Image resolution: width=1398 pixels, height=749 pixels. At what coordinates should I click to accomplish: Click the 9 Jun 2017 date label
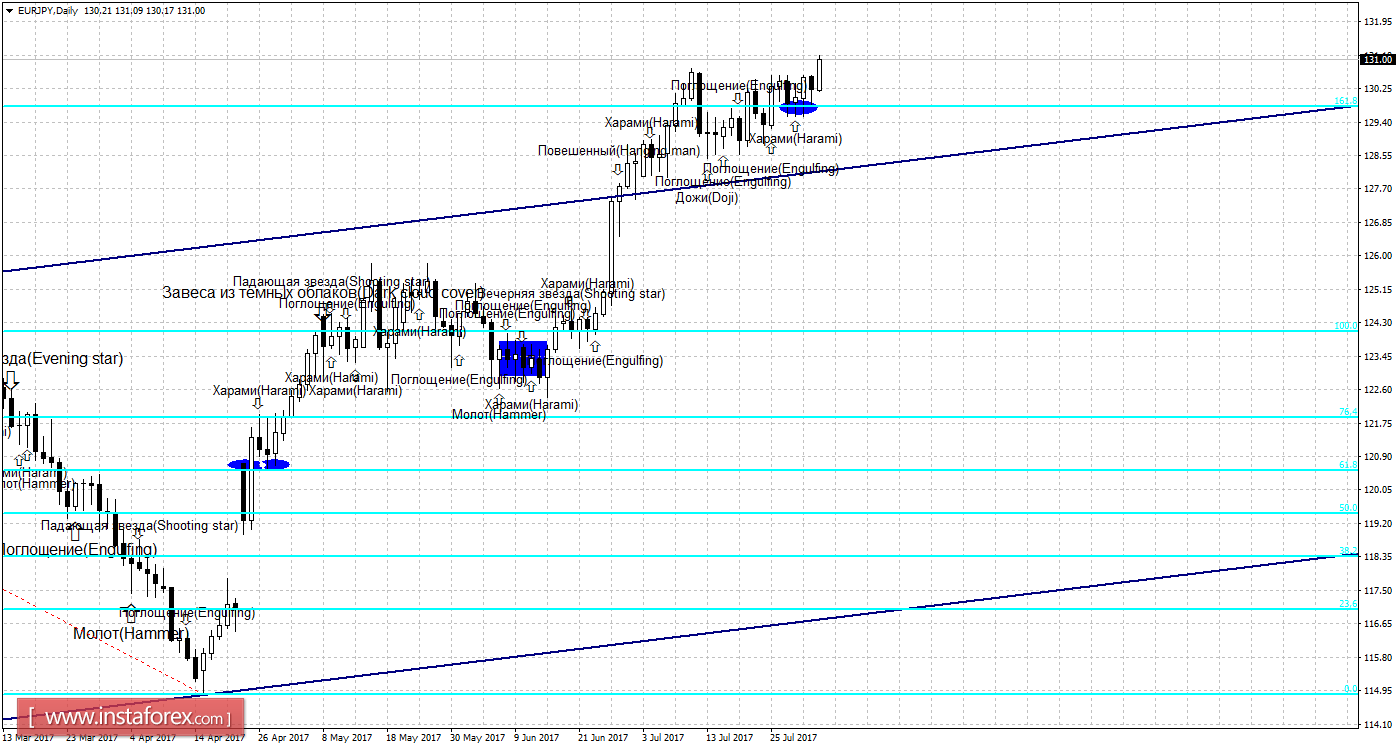[x=537, y=738]
